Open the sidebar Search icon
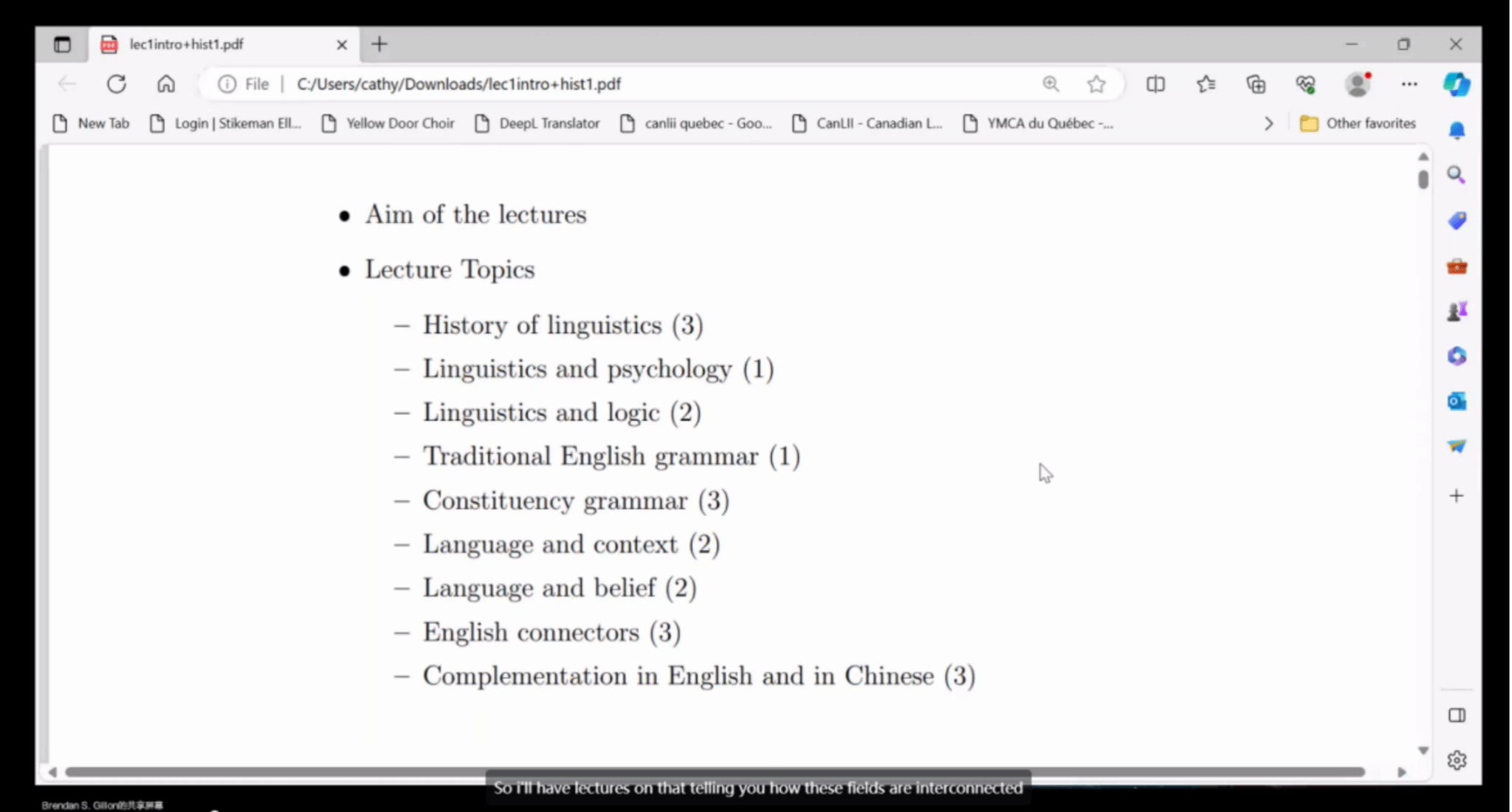 click(1456, 175)
